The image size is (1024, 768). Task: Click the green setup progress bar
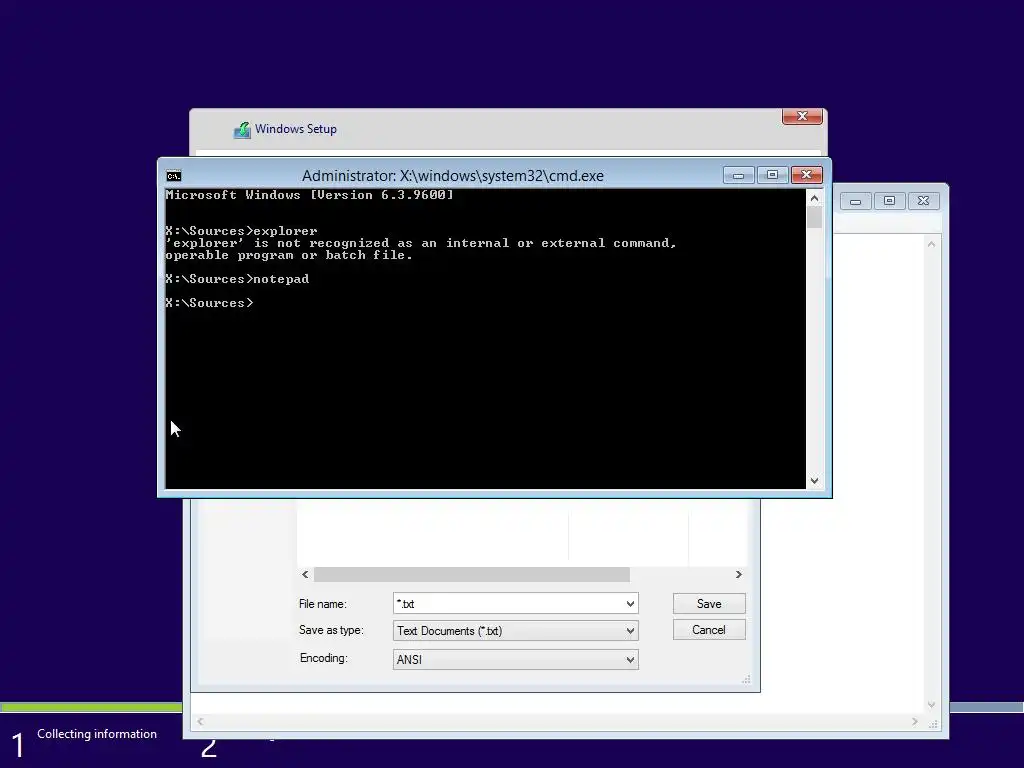pyautogui.click(x=91, y=707)
